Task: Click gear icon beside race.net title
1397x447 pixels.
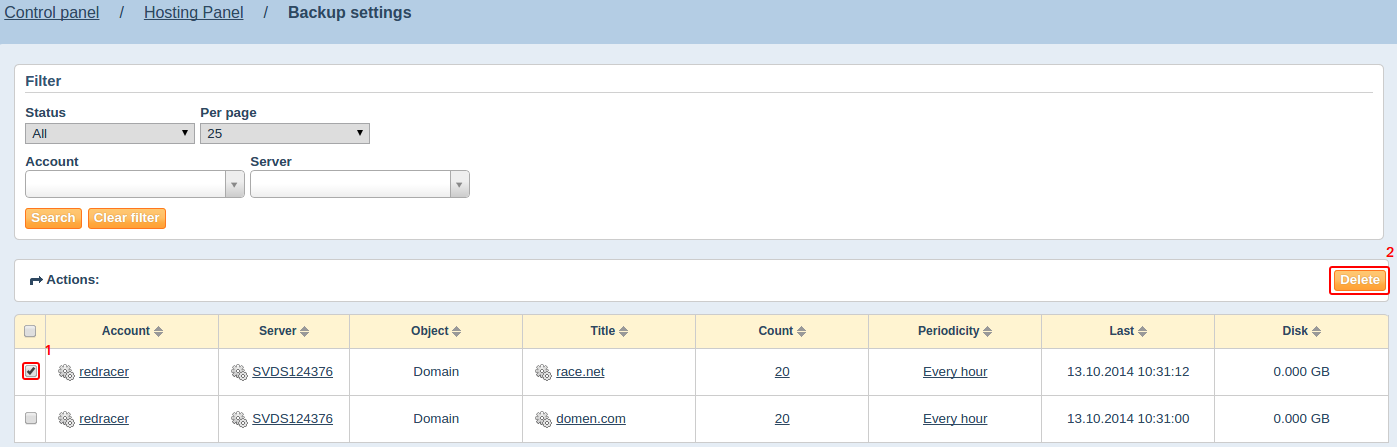Action: click(x=543, y=372)
